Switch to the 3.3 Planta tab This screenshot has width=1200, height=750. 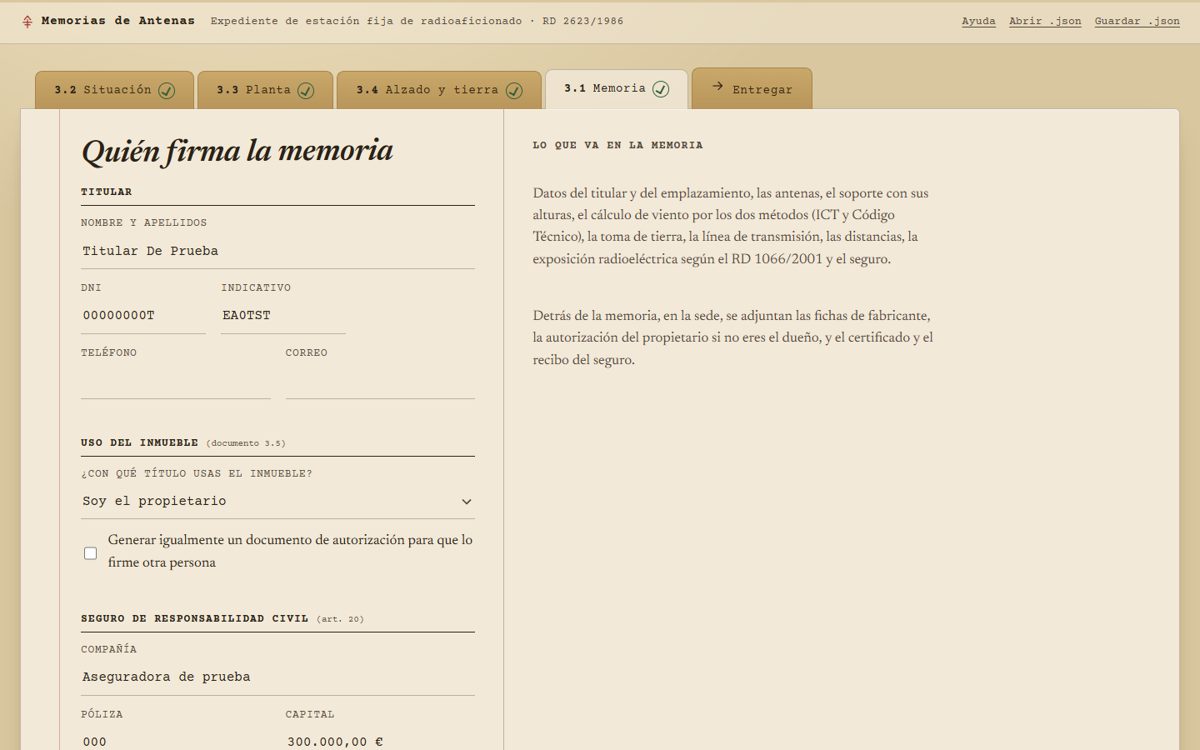pos(265,90)
